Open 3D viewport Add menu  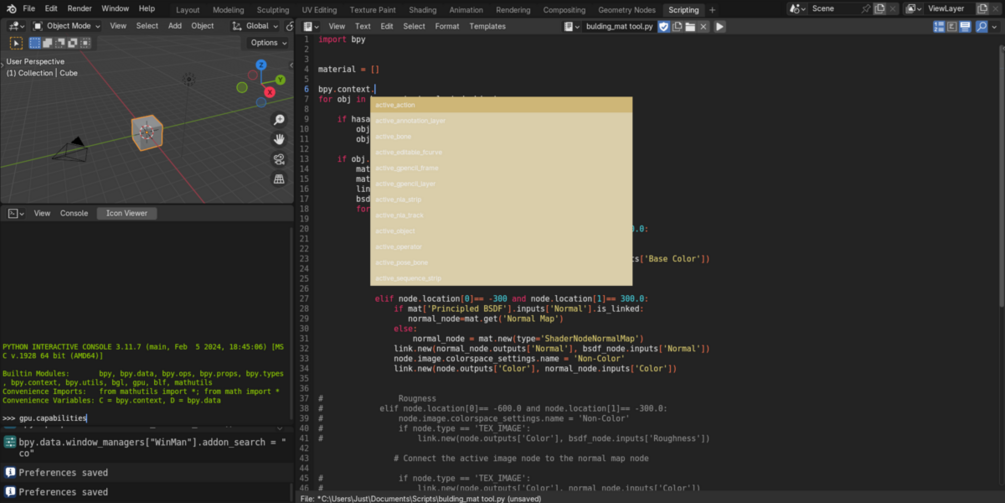tap(175, 26)
